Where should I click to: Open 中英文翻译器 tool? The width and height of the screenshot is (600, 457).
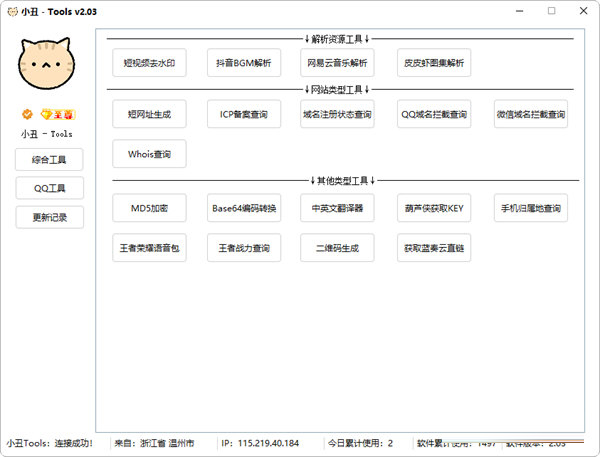[337, 208]
